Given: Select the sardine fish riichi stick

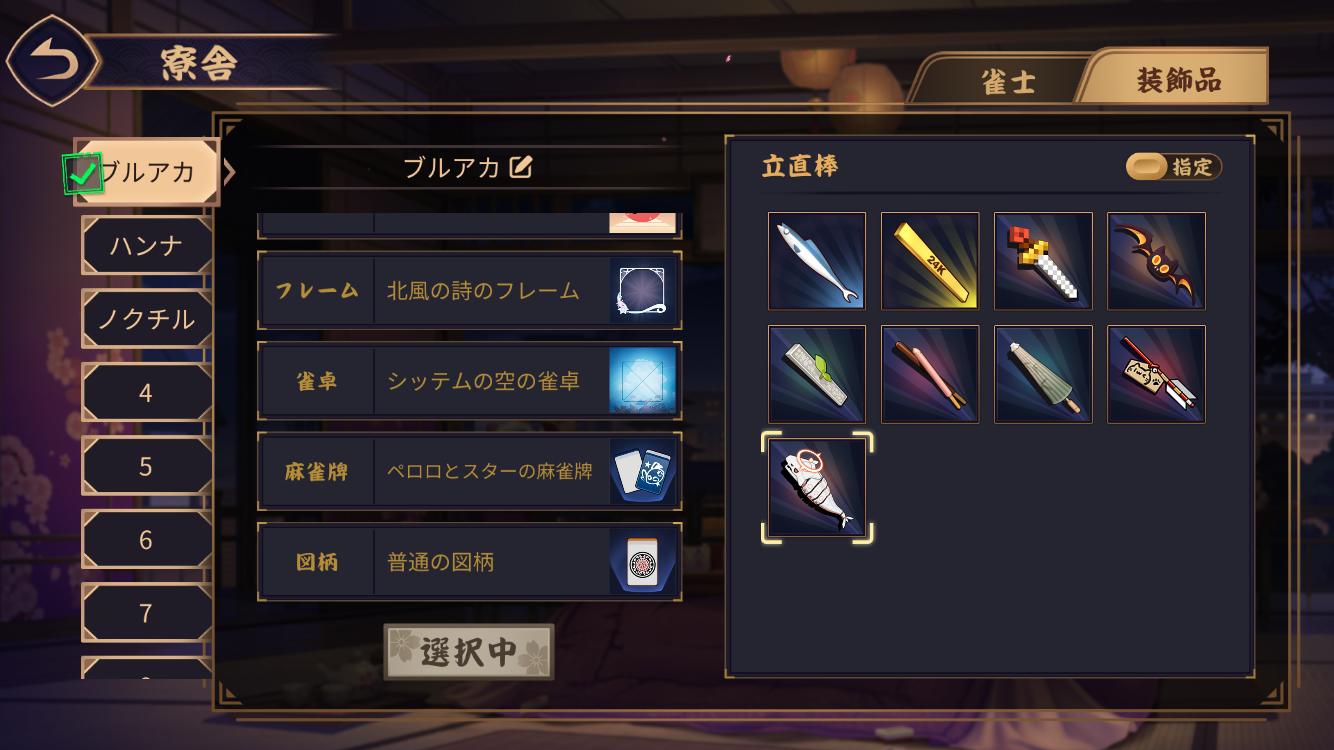Looking at the screenshot, I should click(x=817, y=261).
